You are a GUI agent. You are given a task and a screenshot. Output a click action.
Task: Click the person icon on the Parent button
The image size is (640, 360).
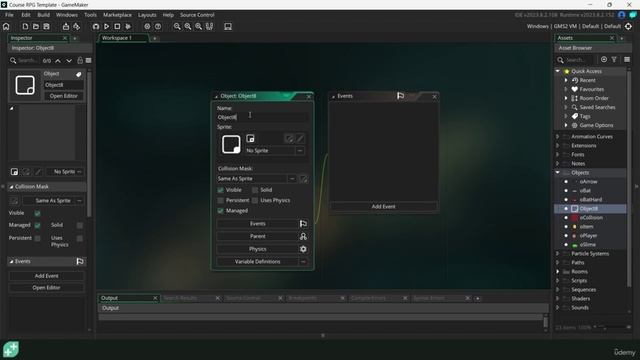click(303, 236)
